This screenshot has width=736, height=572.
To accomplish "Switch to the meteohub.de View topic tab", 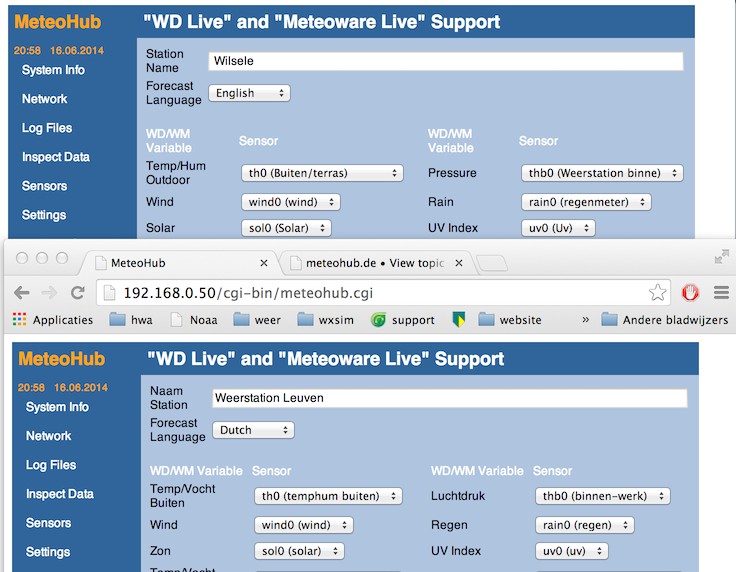I will (x=375, y=263).
